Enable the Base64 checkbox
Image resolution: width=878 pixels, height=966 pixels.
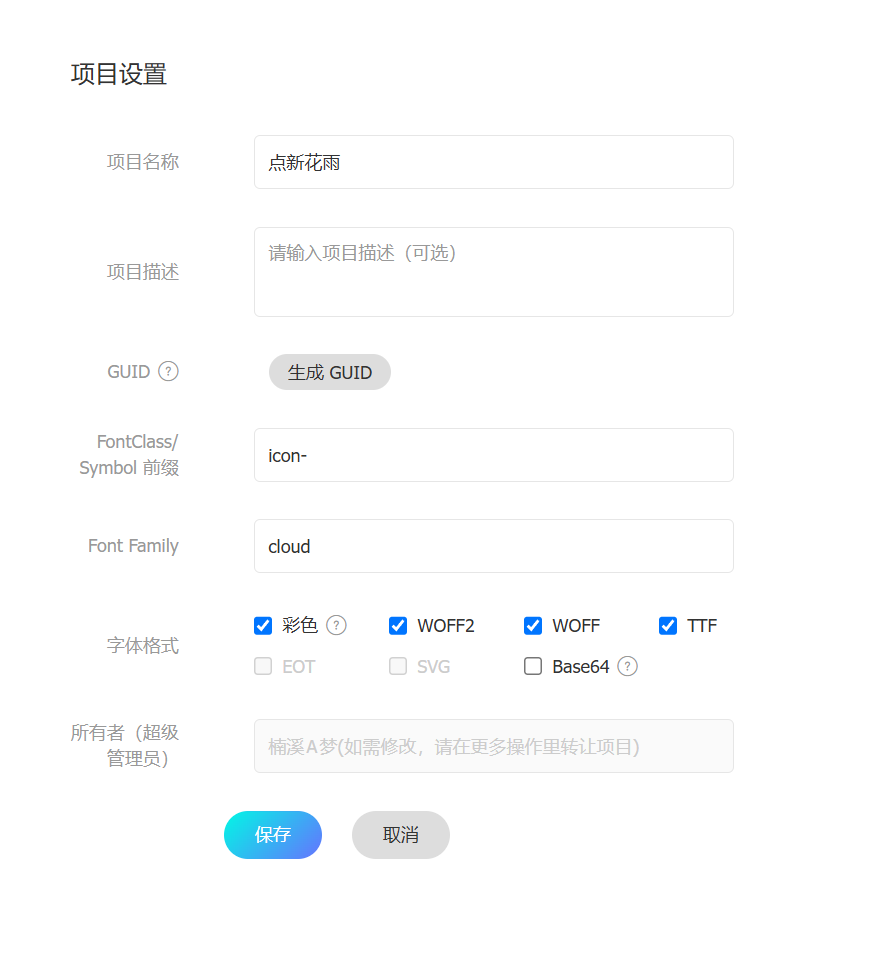pyautogui.click(x=533, y=666)
